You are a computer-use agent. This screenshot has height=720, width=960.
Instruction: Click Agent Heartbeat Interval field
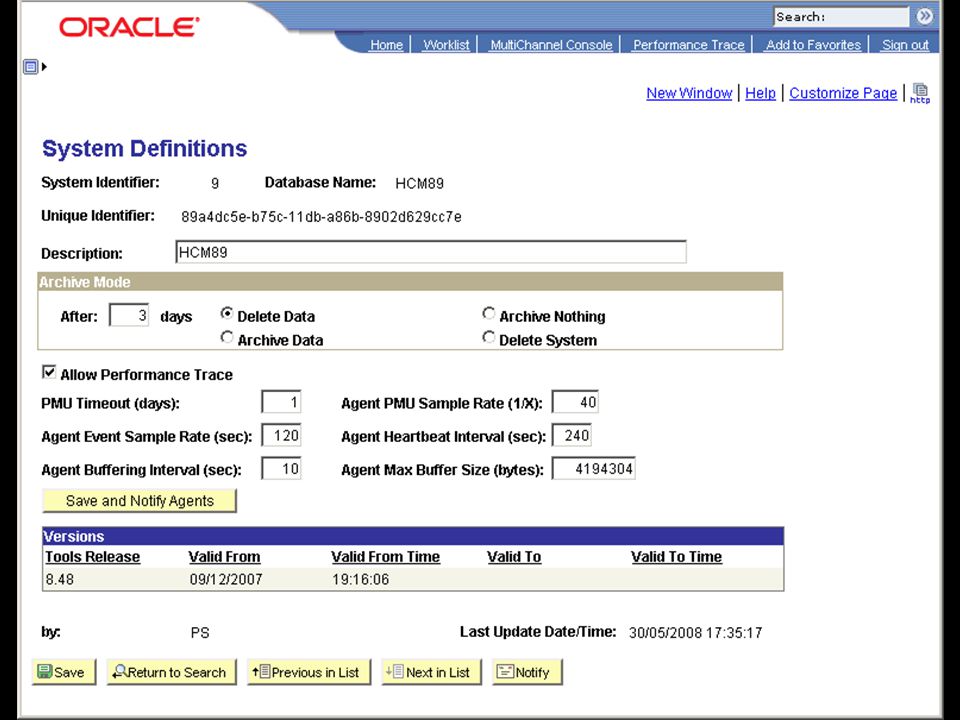pyautogui.click(x=572, y=435)
